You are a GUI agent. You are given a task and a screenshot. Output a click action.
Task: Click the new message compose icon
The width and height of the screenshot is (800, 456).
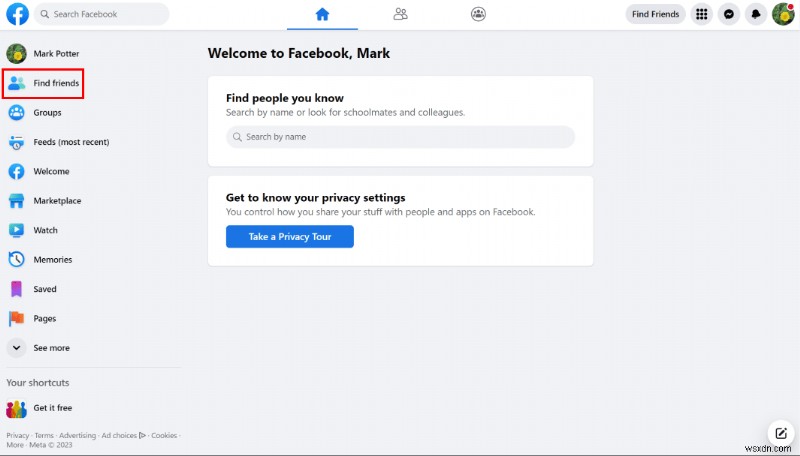(781, 433)
